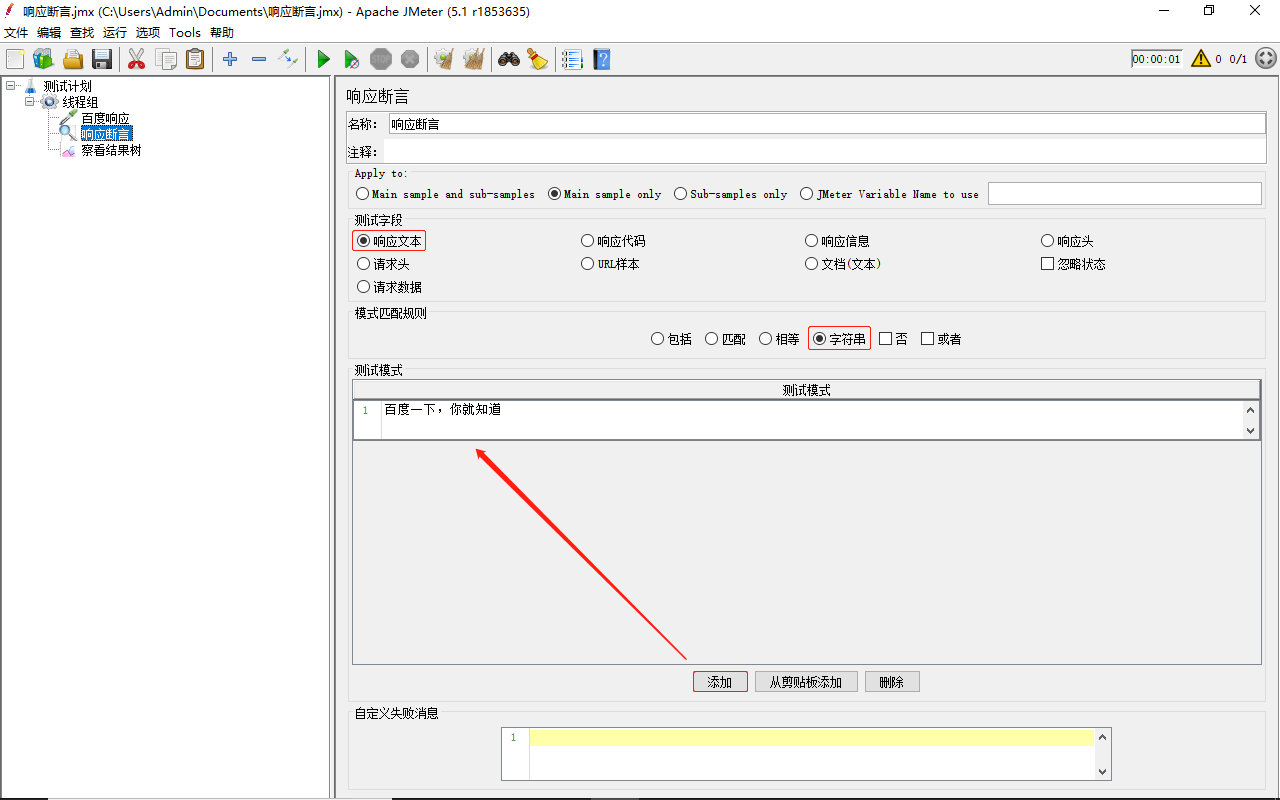The image size is (1280, 800).
Task: Select 文档(文本) radio button
Action: [x=843, y=264]
